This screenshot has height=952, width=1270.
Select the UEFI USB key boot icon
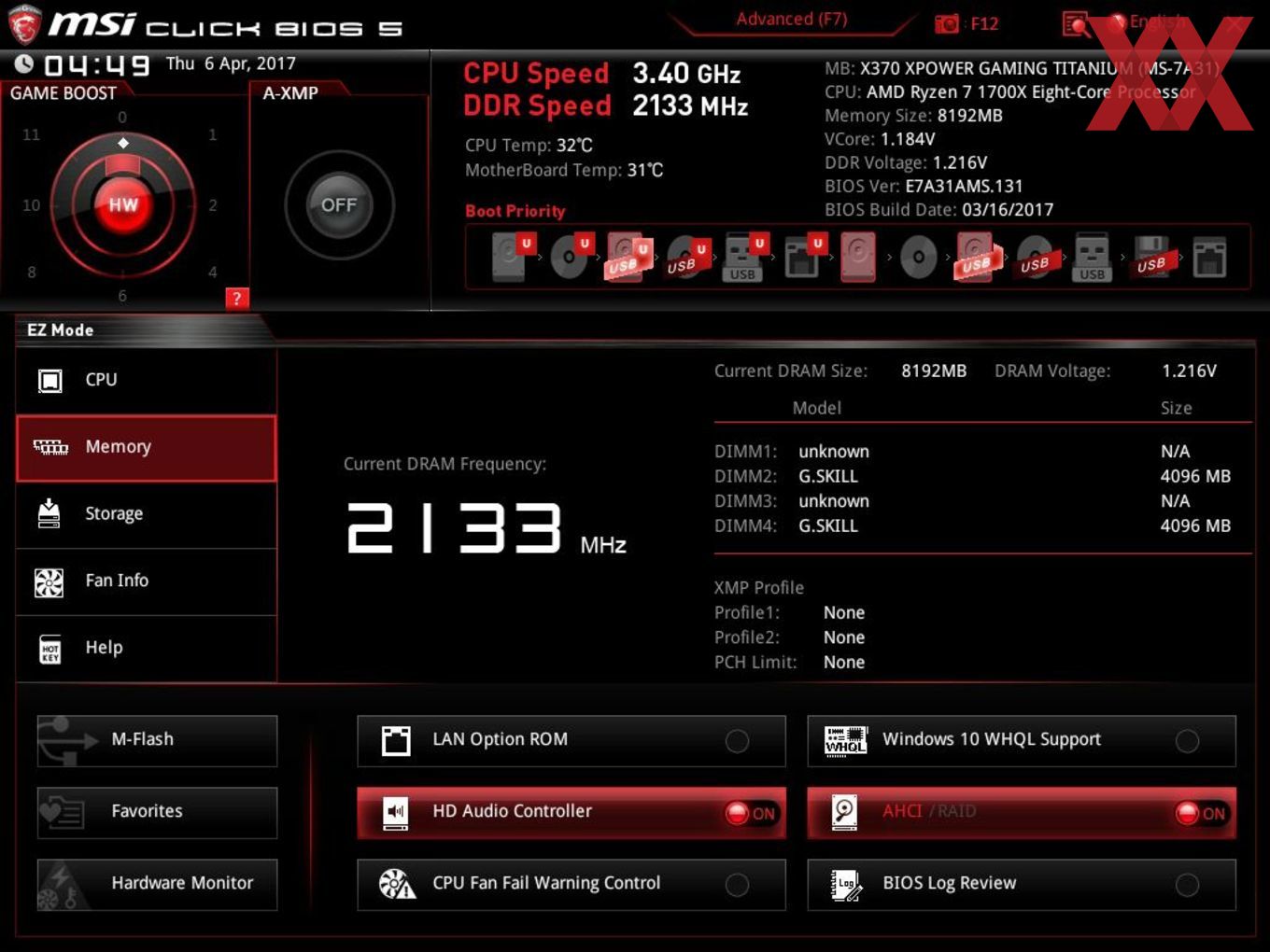click(x=745, y=257)
